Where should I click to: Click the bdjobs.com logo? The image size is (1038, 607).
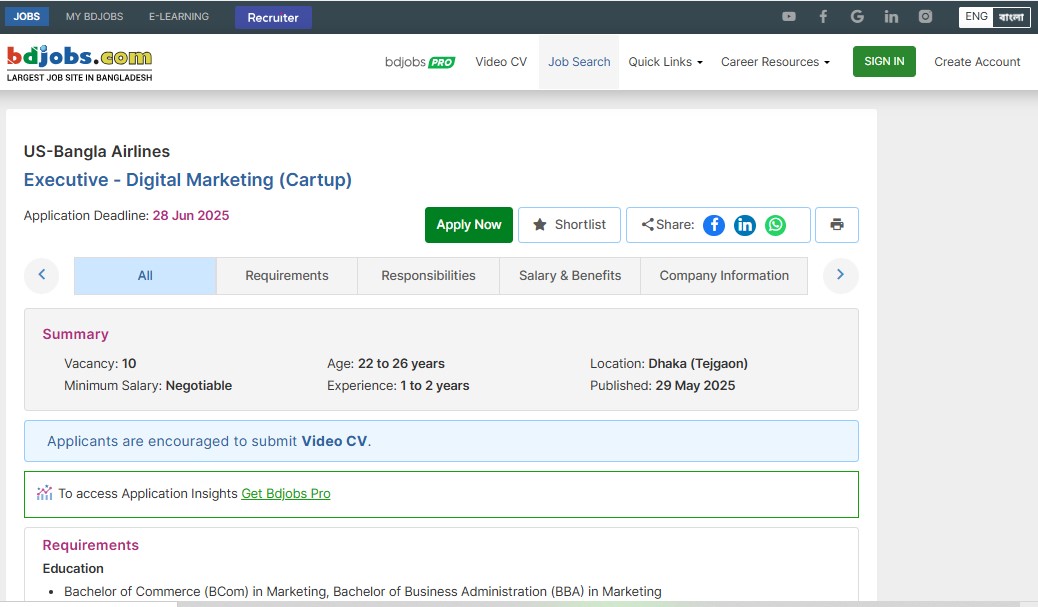click(79, 64)
